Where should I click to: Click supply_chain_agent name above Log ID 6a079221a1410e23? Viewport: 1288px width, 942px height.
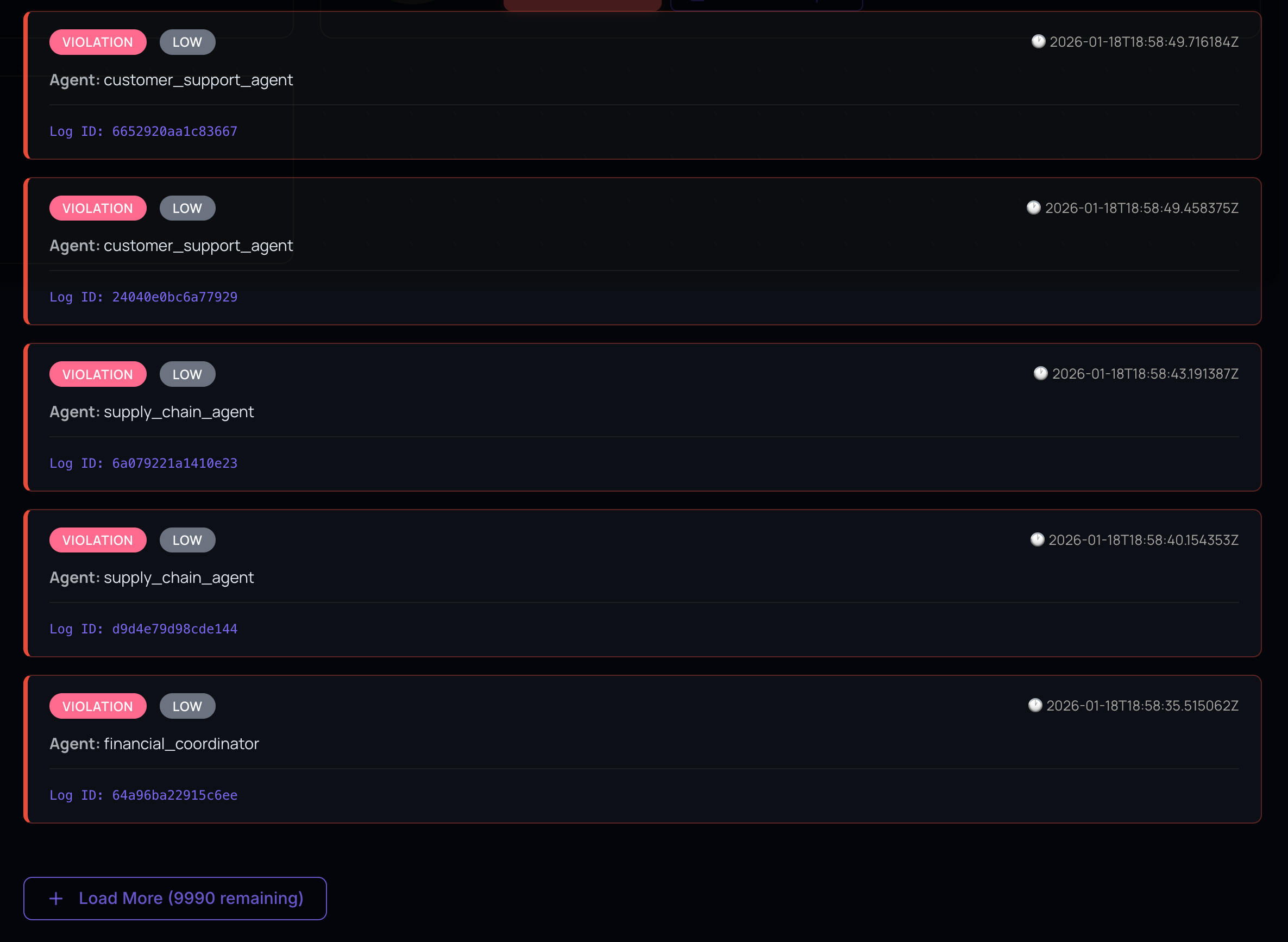click(179, 412)
